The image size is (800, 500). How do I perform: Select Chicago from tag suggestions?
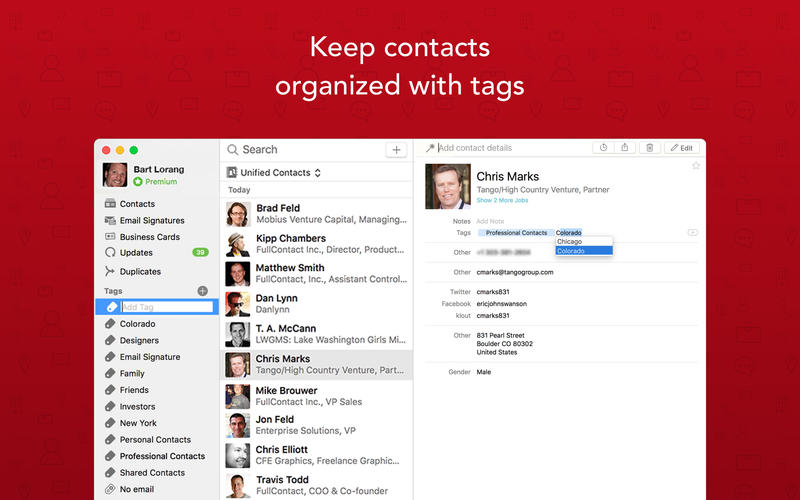tap(570, 242)
